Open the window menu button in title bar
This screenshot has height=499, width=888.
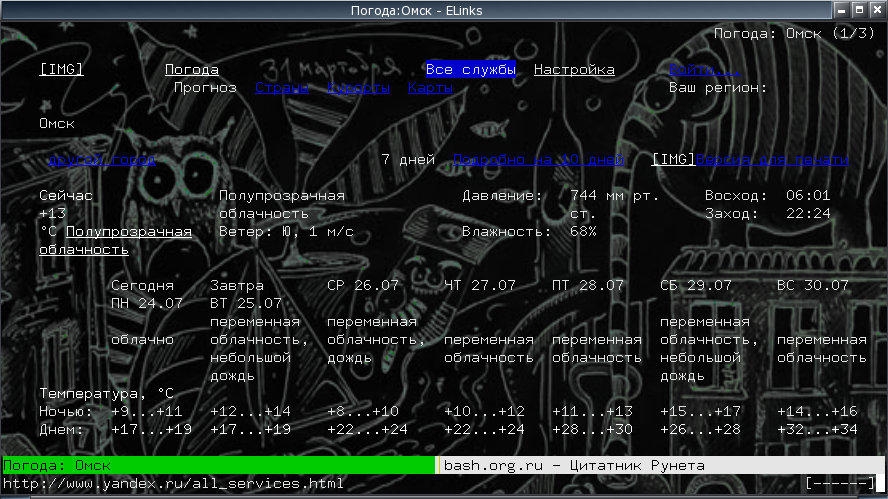coord(9,9)
